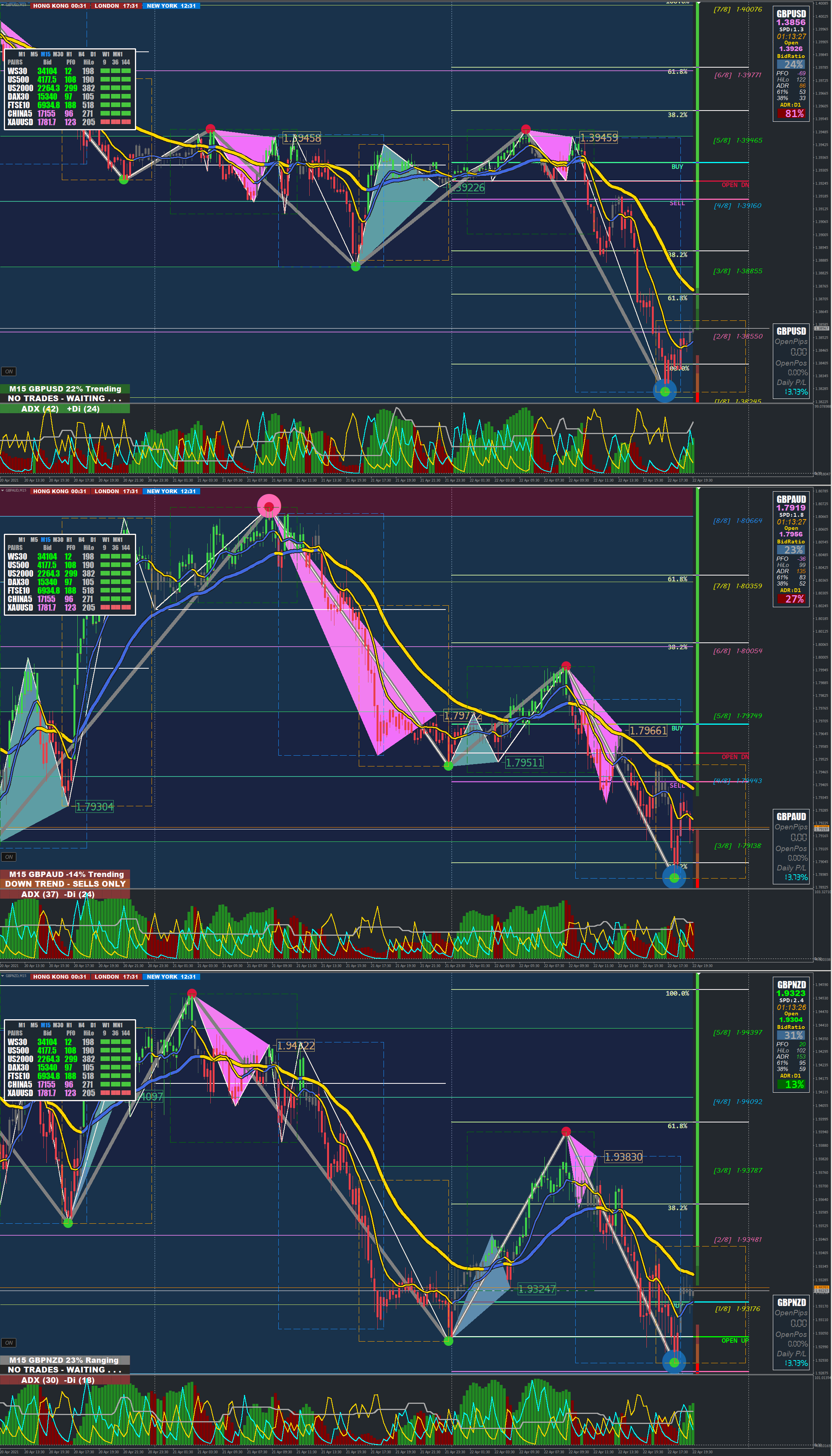Click the NEW YORK 12:31 session label on GBPUSD chart

171,6
